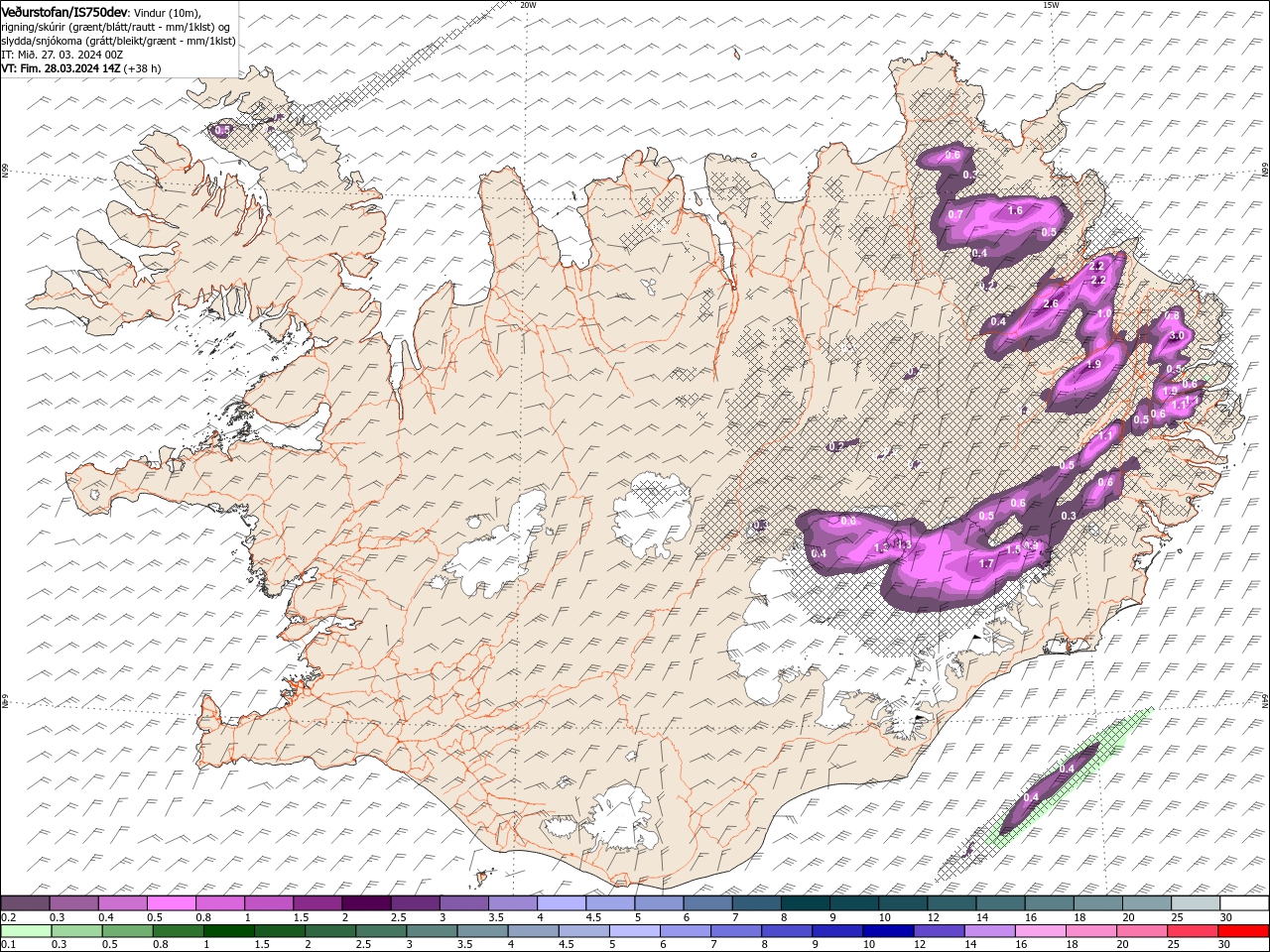Select the 2.5 swatch in upper legend row

414,903
